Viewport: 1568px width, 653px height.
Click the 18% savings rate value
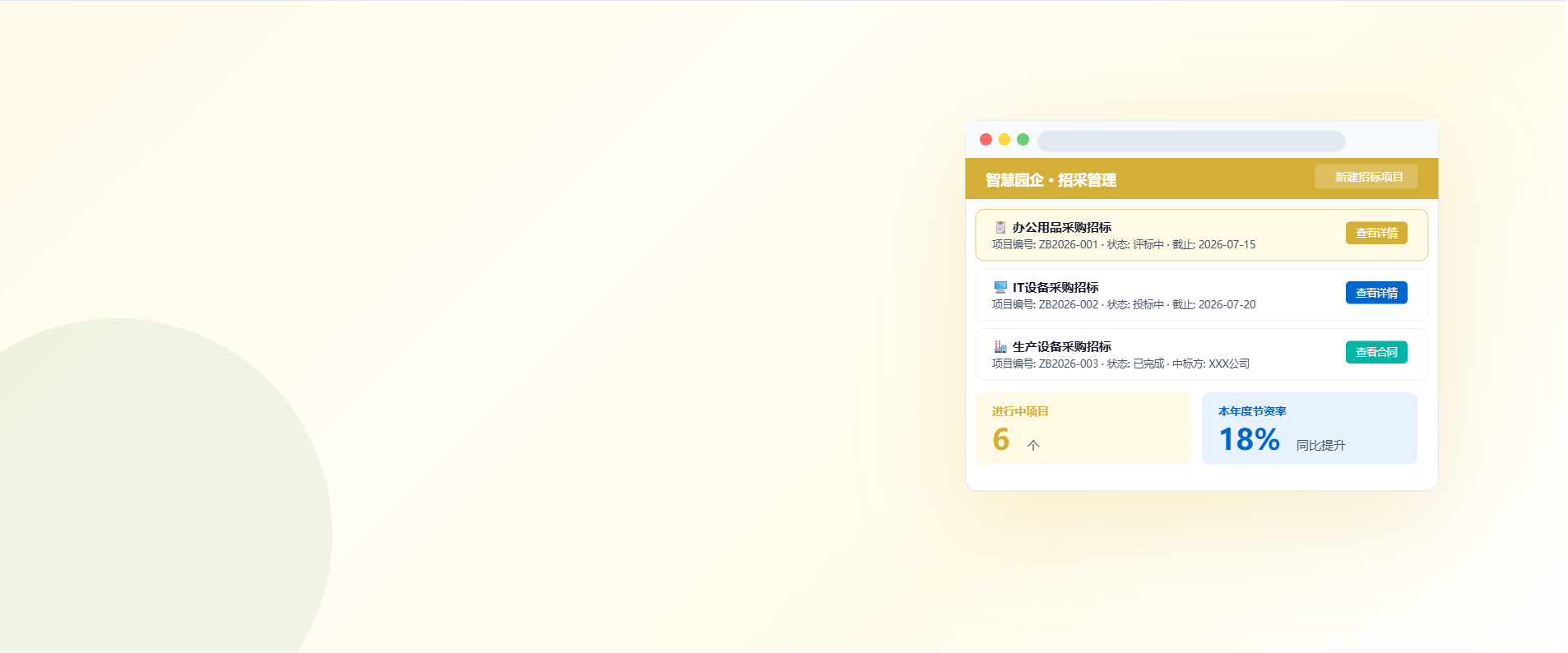tap(1249, 439)
